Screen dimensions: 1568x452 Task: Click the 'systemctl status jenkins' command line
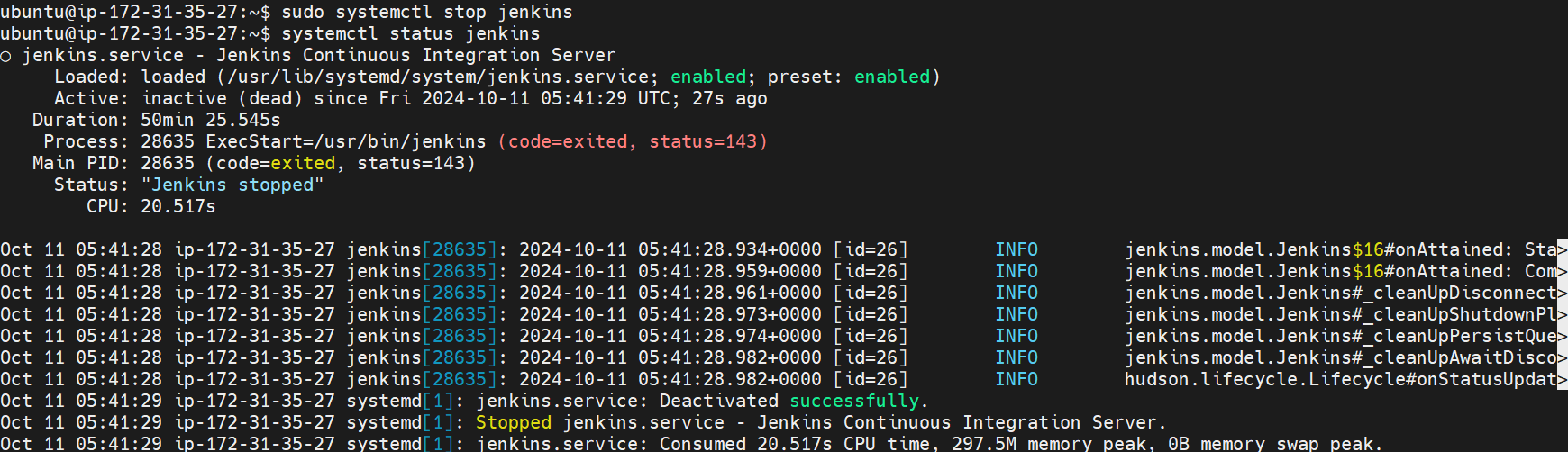click(411, 34)
